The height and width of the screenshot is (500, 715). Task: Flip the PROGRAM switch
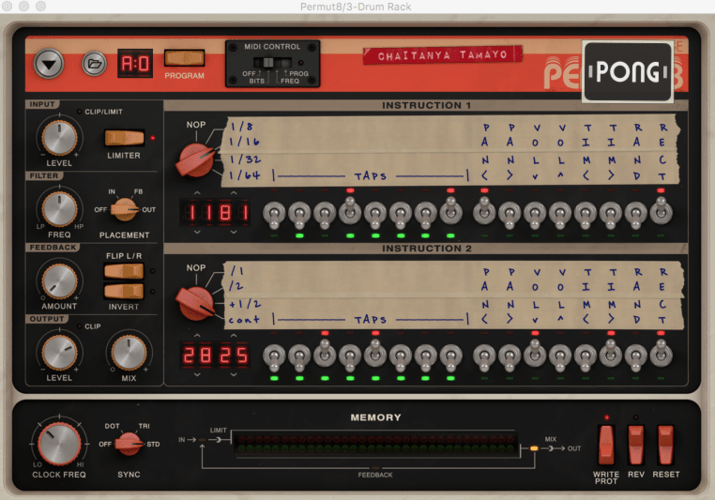coord(184,58)
